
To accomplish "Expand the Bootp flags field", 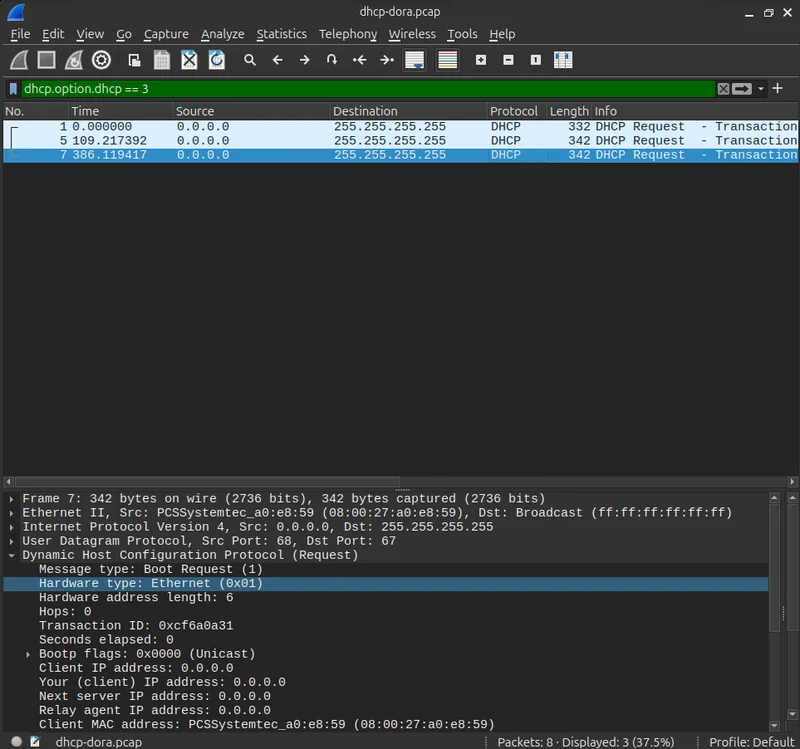I will pos(28,654).
